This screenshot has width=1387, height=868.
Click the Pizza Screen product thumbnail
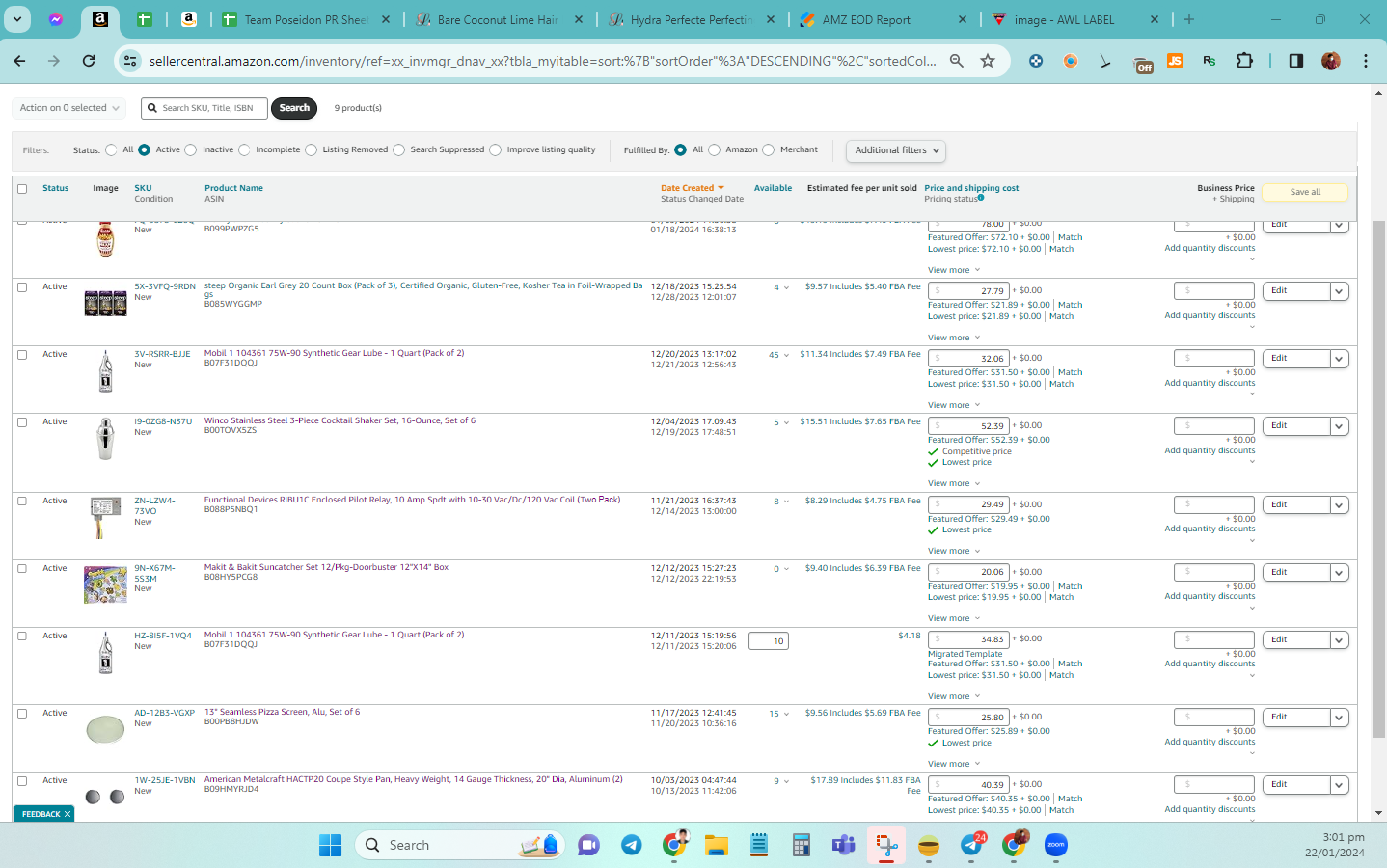(x=105, y=729)
